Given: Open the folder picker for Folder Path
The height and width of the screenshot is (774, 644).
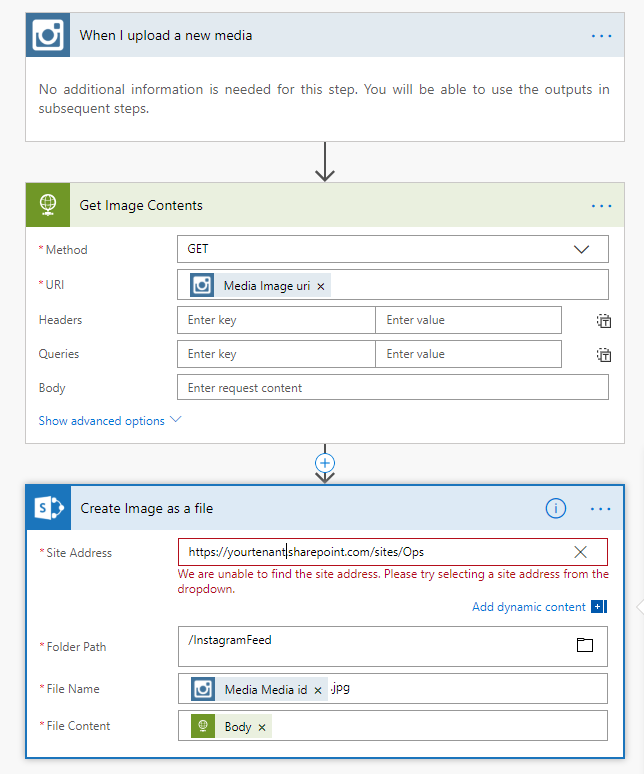Looking at the screenshot, I should click(585, 645).
